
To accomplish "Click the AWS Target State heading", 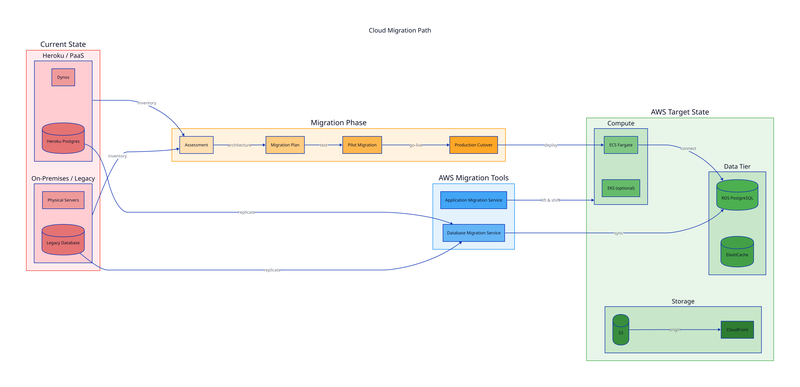I will [x=680, y=112].
